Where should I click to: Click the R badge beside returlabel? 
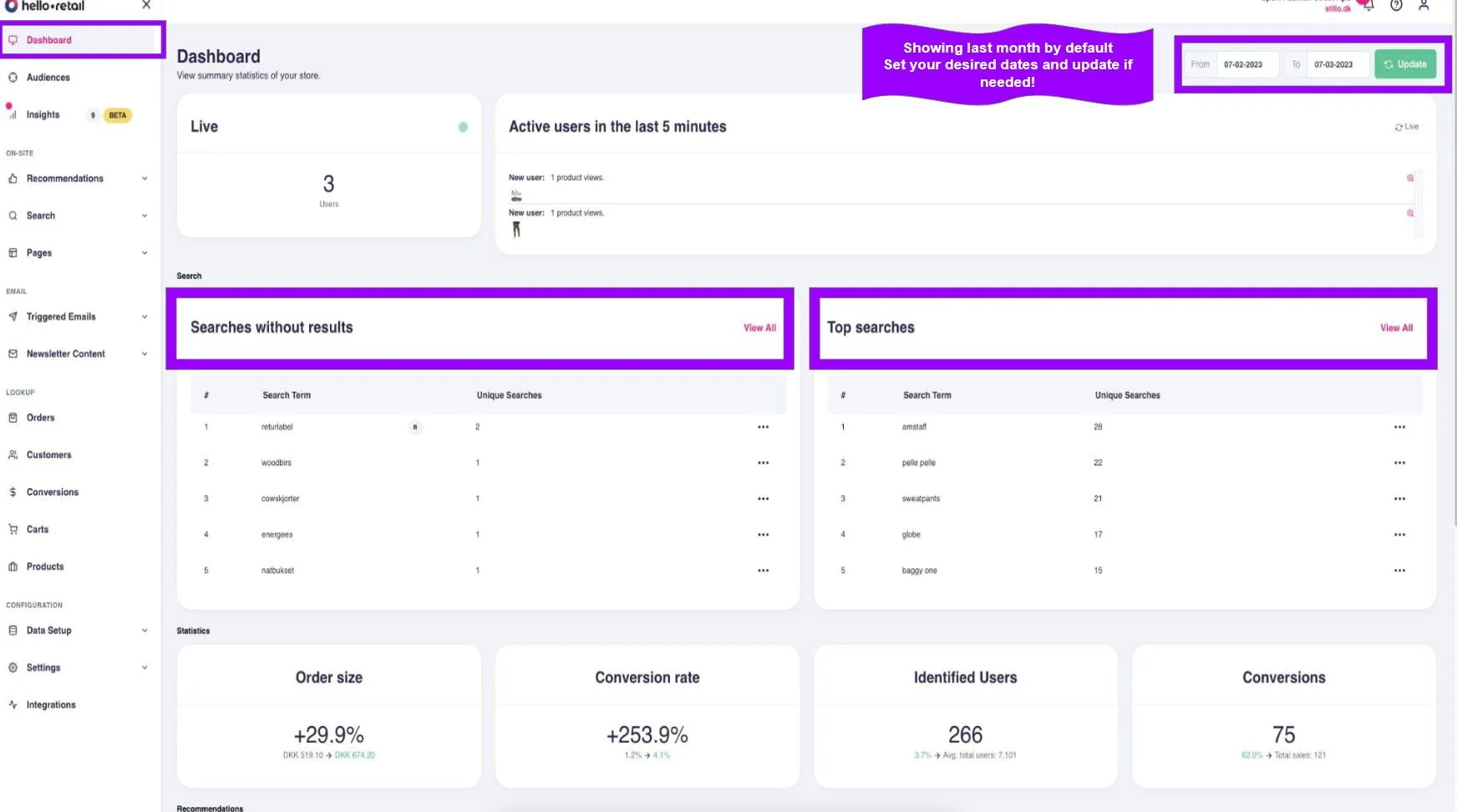(x=415, y=427)
